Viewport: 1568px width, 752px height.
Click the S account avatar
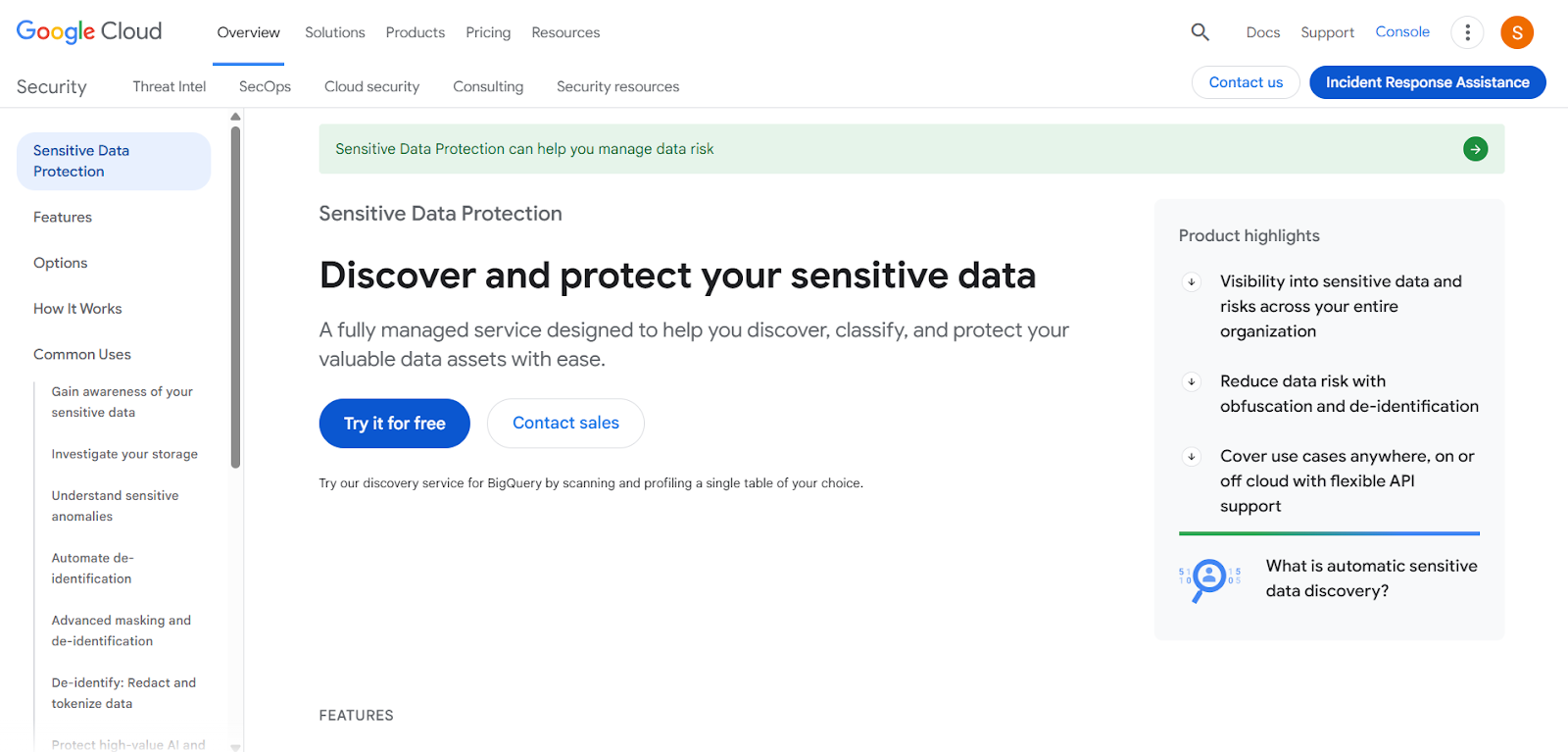click(x=1516, y=31)
